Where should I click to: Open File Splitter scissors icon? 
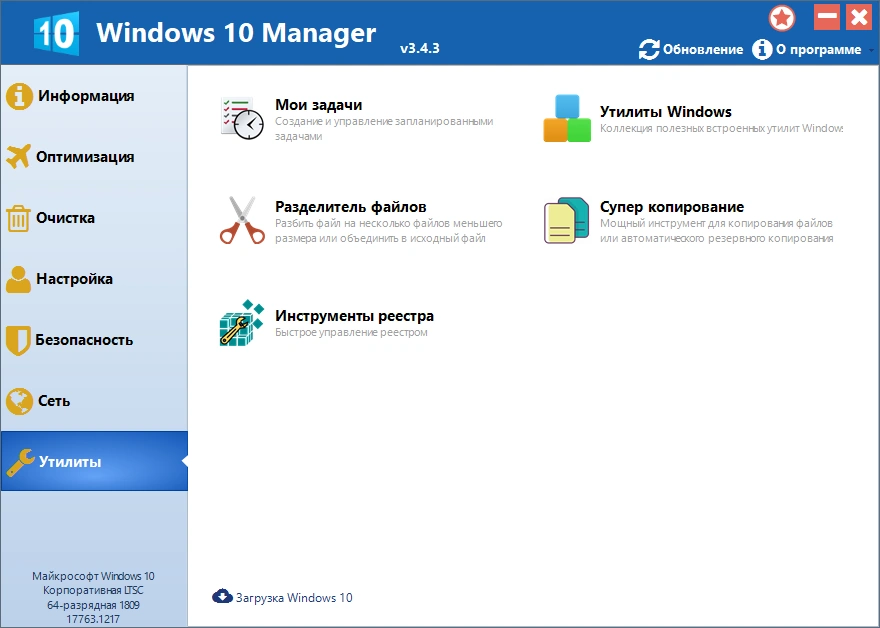point(242,220)
